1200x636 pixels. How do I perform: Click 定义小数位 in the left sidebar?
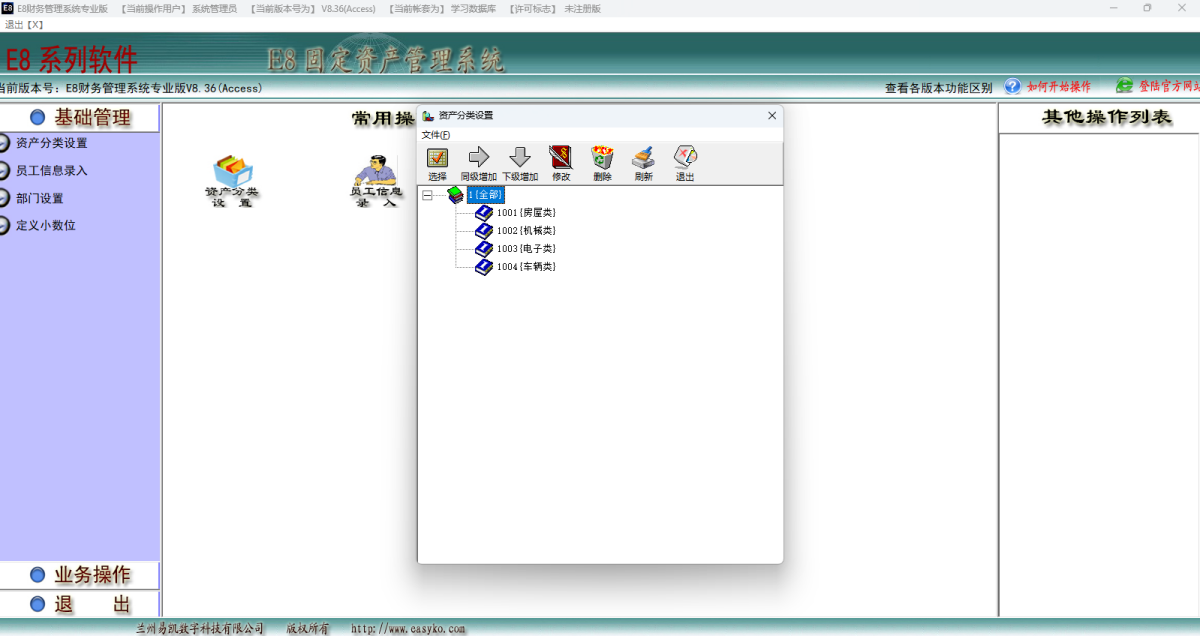(46, 226)
